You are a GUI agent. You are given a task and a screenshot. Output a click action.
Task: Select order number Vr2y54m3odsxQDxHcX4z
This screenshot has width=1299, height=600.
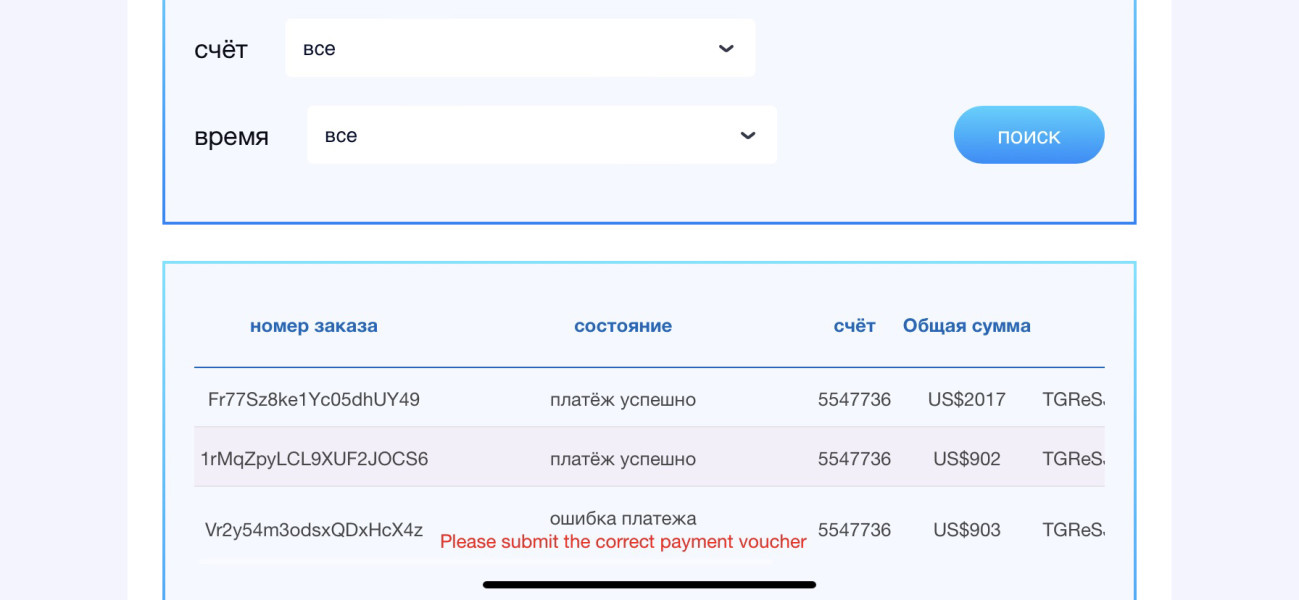click(314, 530)
